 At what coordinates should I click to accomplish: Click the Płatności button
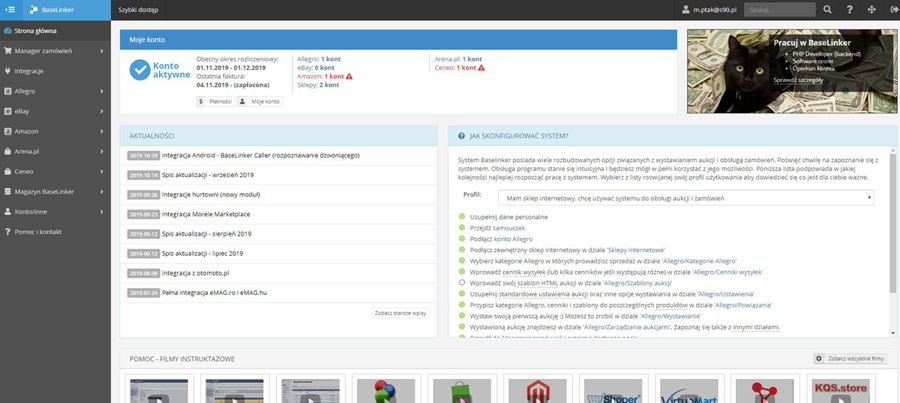point(216,102)
